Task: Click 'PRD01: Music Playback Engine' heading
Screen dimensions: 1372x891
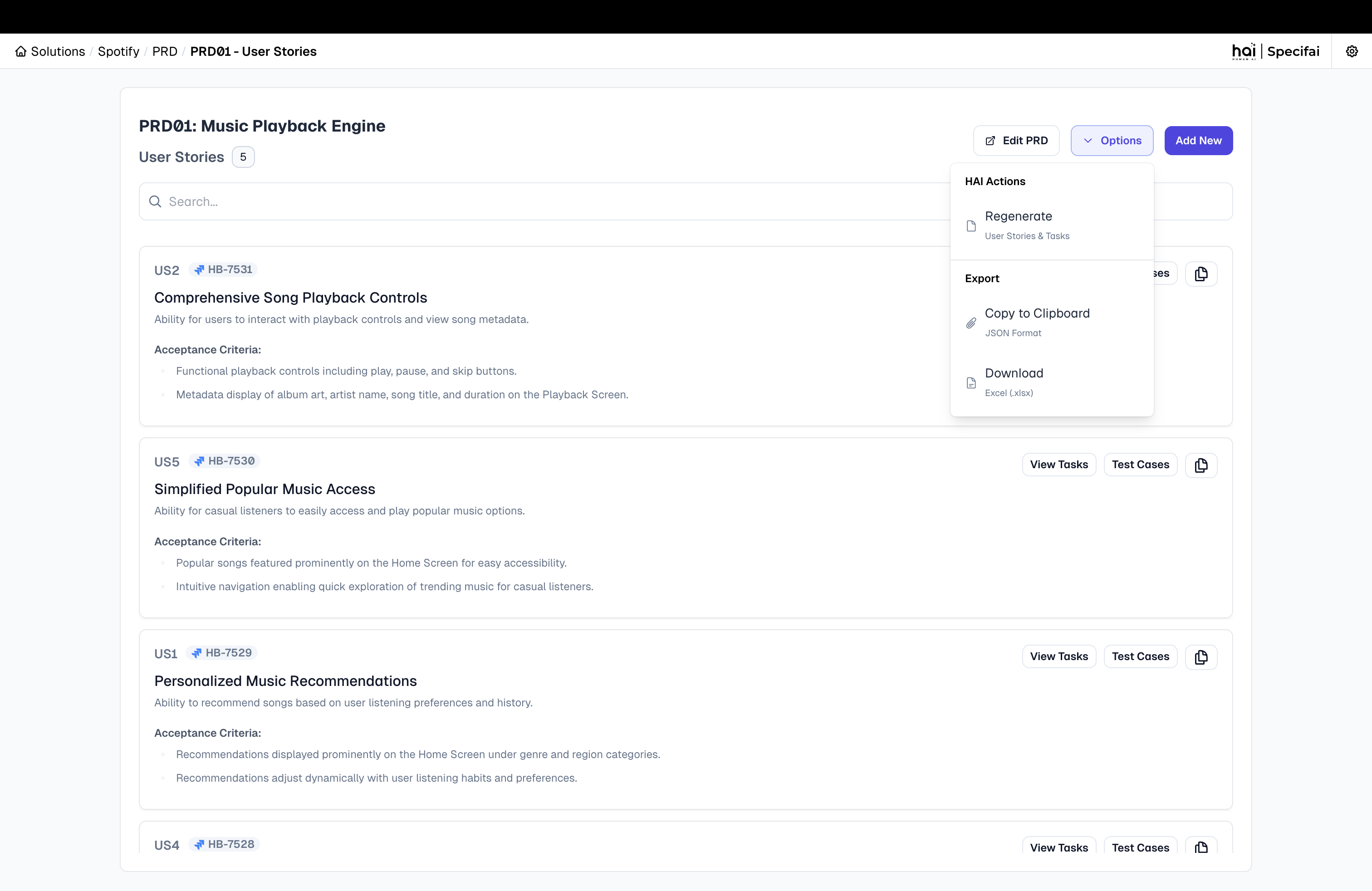Action: click(x=262, y=126)
